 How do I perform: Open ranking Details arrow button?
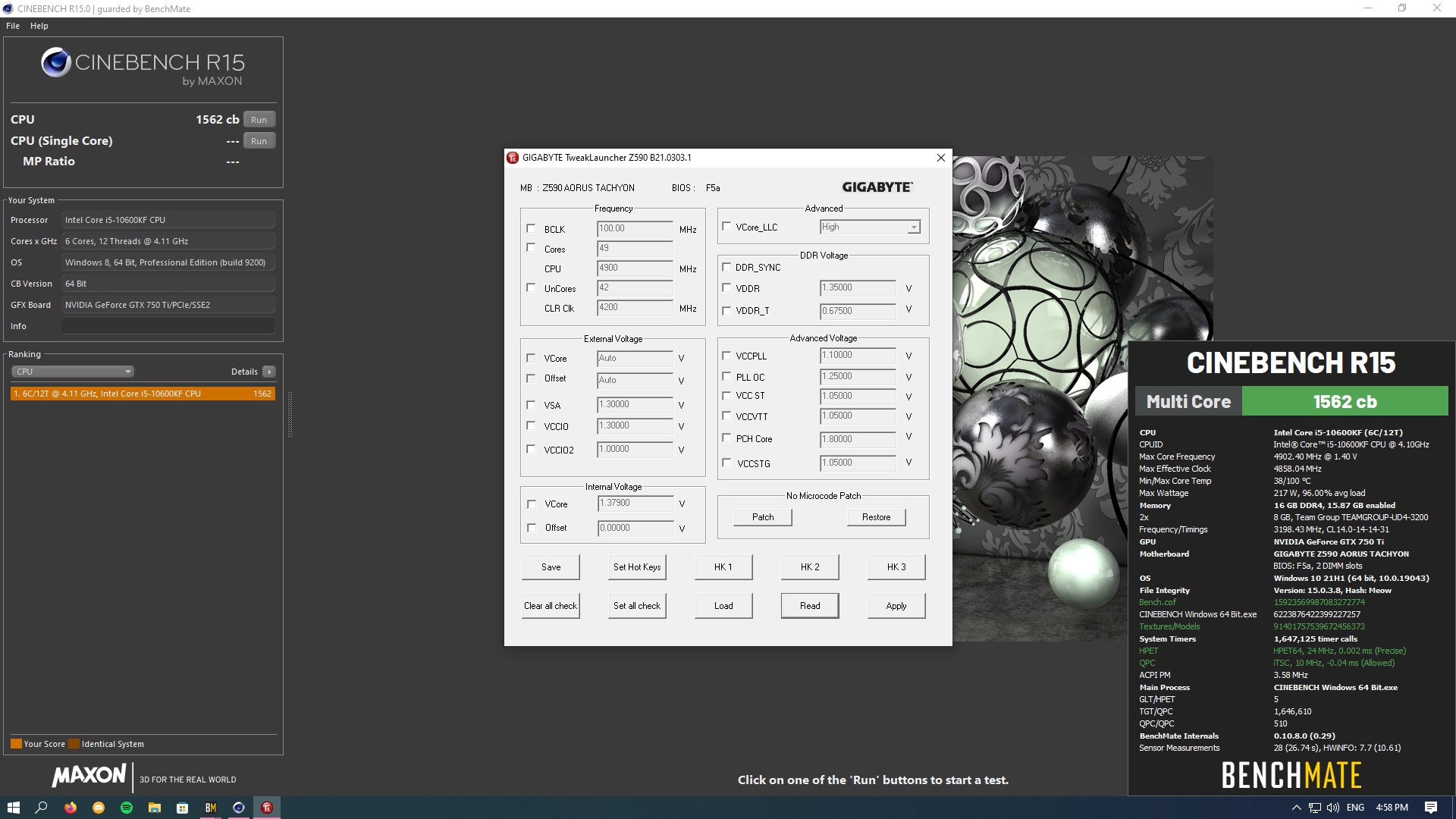(x=269, y=372)
